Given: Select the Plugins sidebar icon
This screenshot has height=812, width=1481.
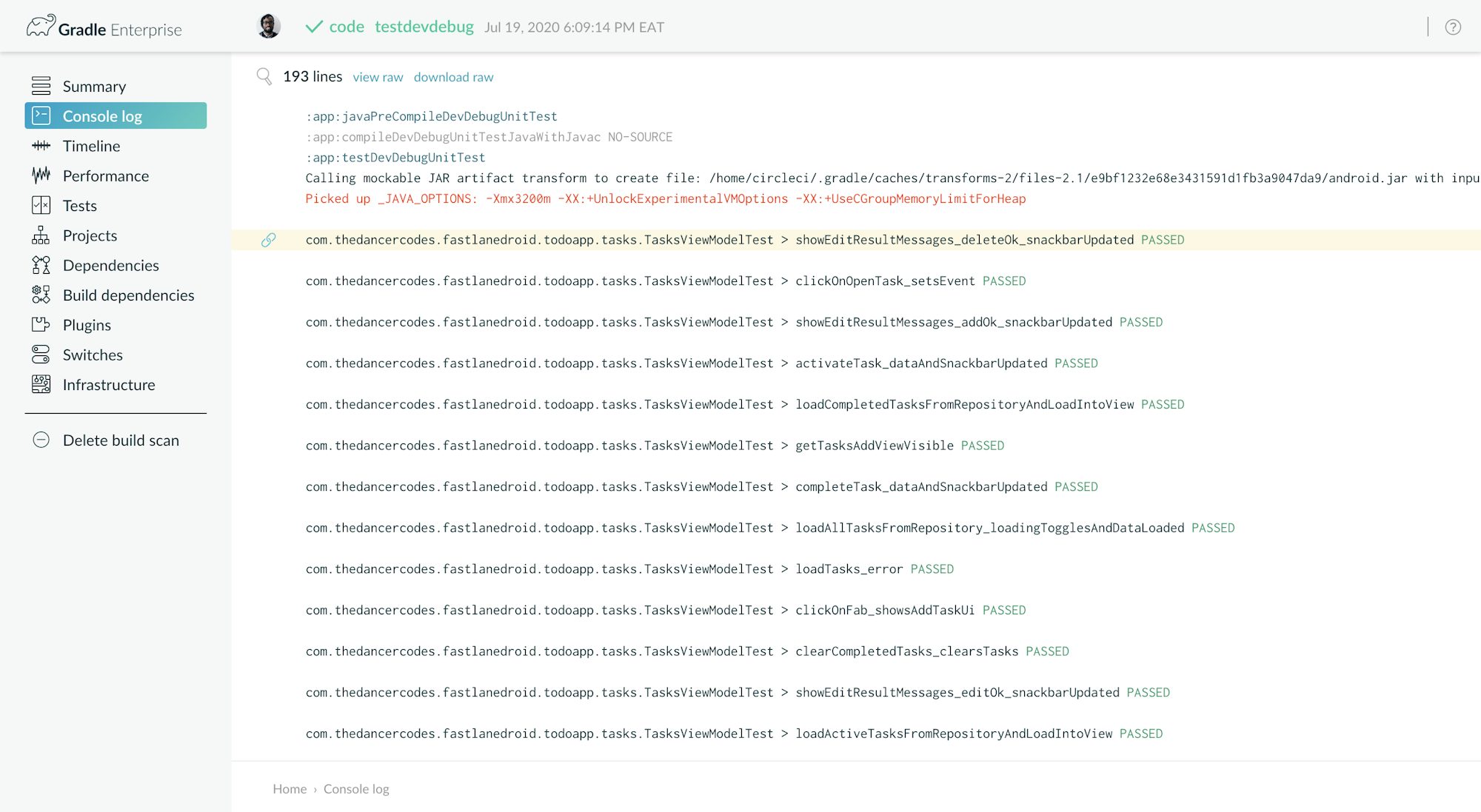Looking at the screenshot, I should click(x=41, y=325).
